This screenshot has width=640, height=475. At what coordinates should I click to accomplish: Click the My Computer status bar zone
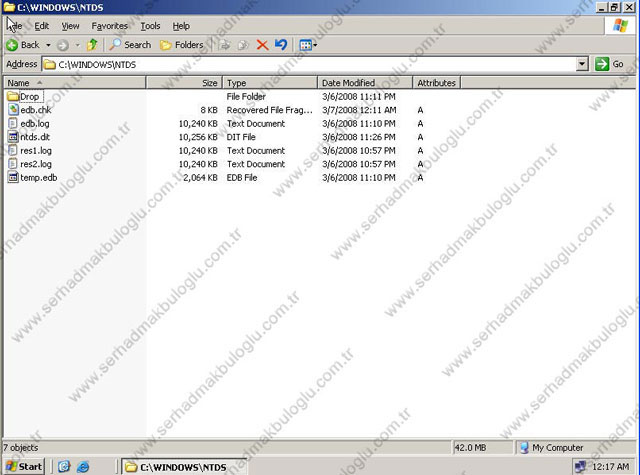[x=575, y=448]
